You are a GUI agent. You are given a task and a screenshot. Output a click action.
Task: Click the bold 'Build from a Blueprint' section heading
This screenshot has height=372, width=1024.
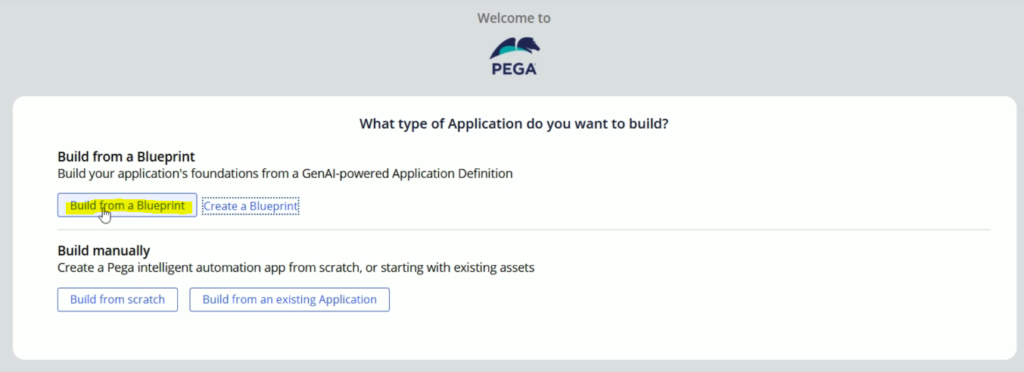(x=127, y=157)
